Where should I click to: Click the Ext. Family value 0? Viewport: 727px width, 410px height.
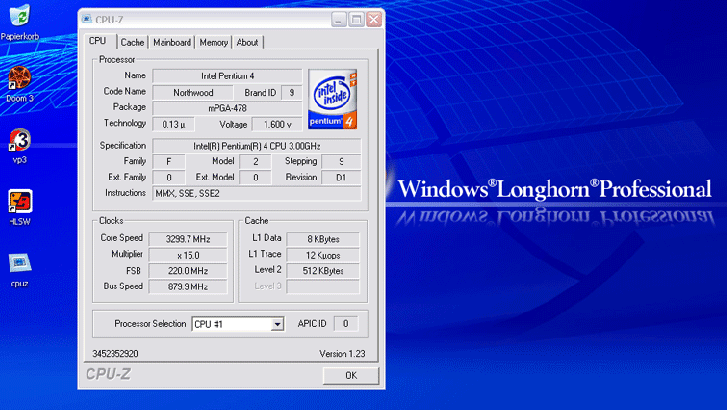coord(169,177)
